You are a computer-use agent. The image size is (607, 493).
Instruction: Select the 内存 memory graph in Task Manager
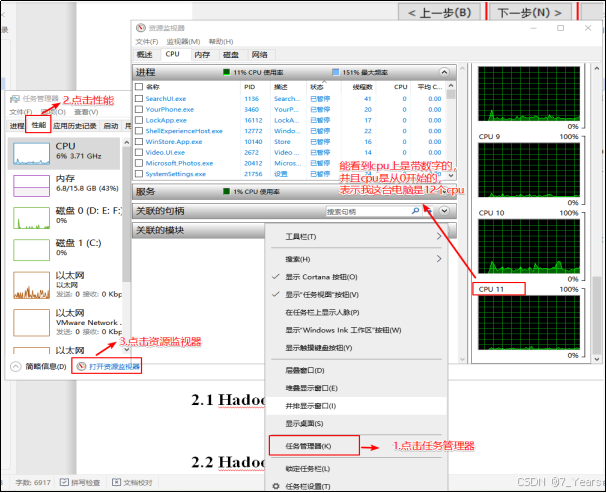(31, 185)
